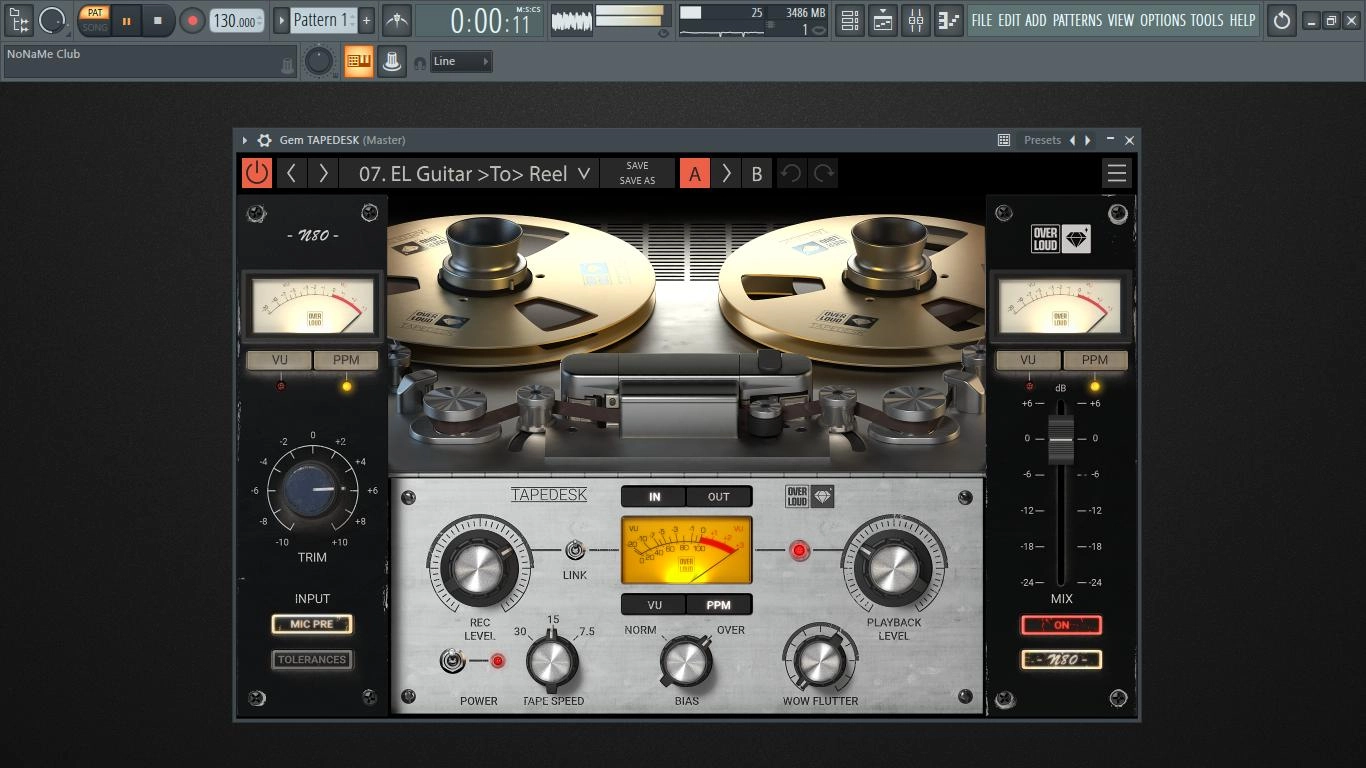
Task: Select PPM mode on the left input meter
Action: (x=346, y=360)
